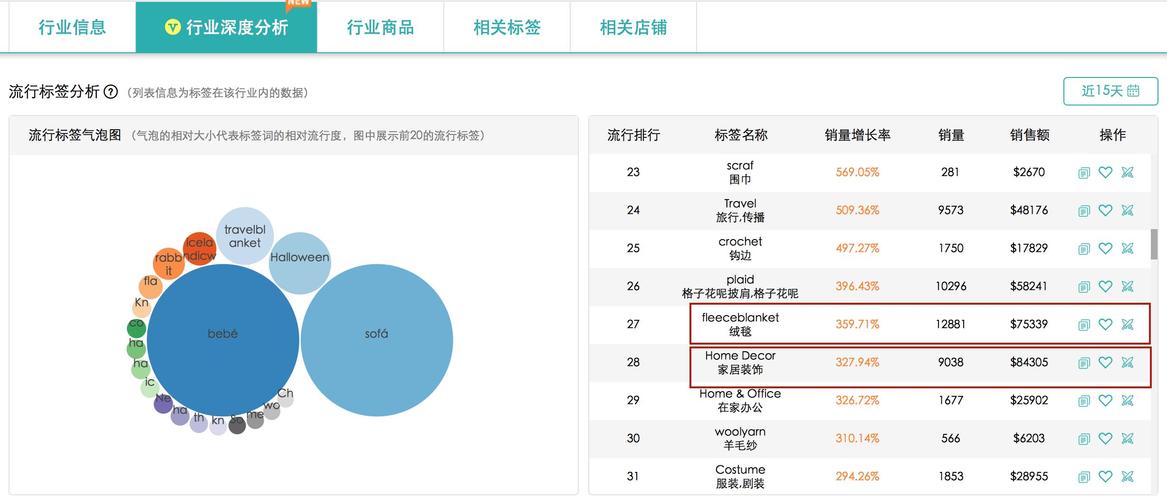This screenshot has width=1167, height=500.
Task: Compare the plaid tag using crossed-swords icon
Action: [x=1127, y=286]
